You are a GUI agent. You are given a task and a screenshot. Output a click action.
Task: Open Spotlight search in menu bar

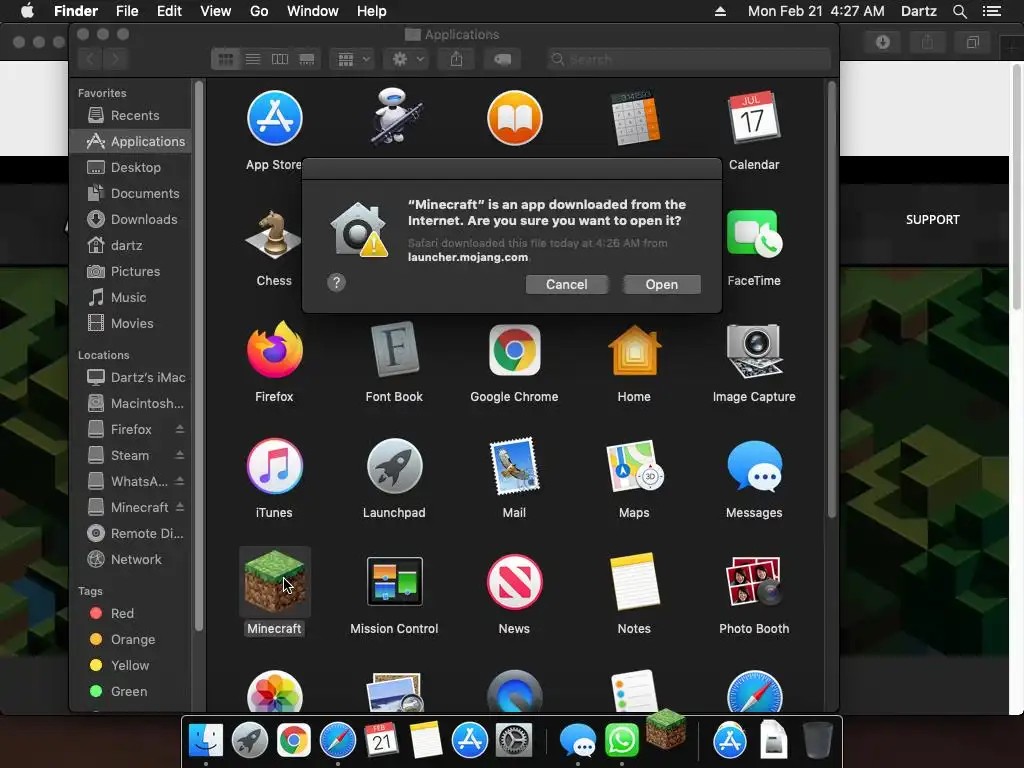tap(959, 11)
